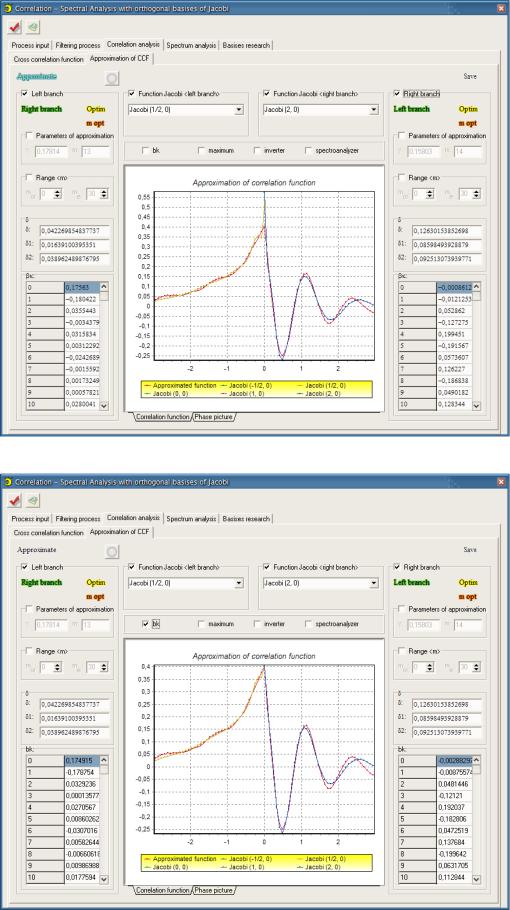Click round gray button beside Approximate, upper window
The height and width of the screenshot is (910, 510).
[112, 78]
